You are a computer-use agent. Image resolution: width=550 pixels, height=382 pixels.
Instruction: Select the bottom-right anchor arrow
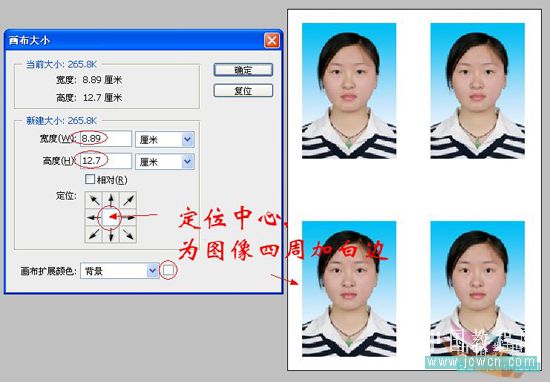click(x=128, y=234)
